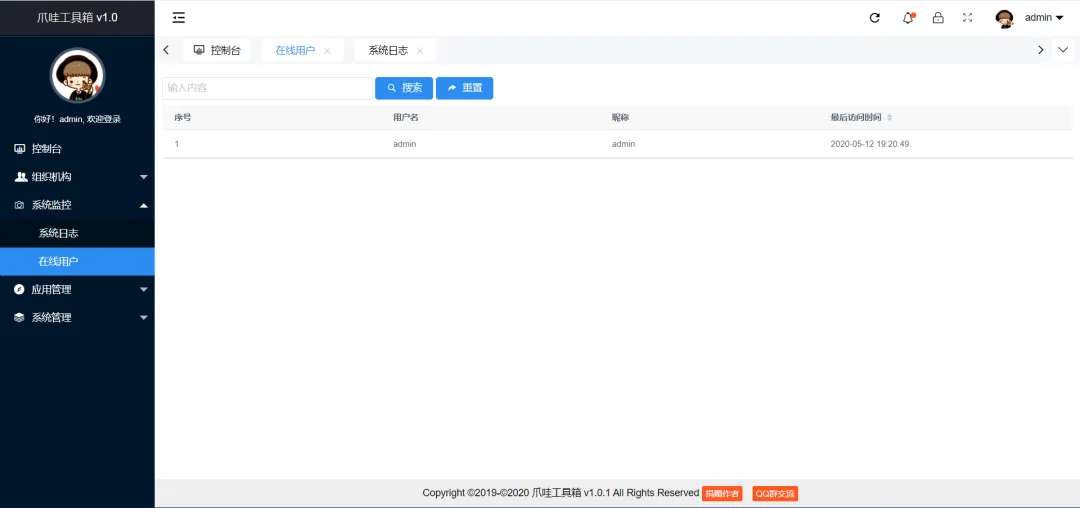Close the 在线用户 tab

pos(327,51)
